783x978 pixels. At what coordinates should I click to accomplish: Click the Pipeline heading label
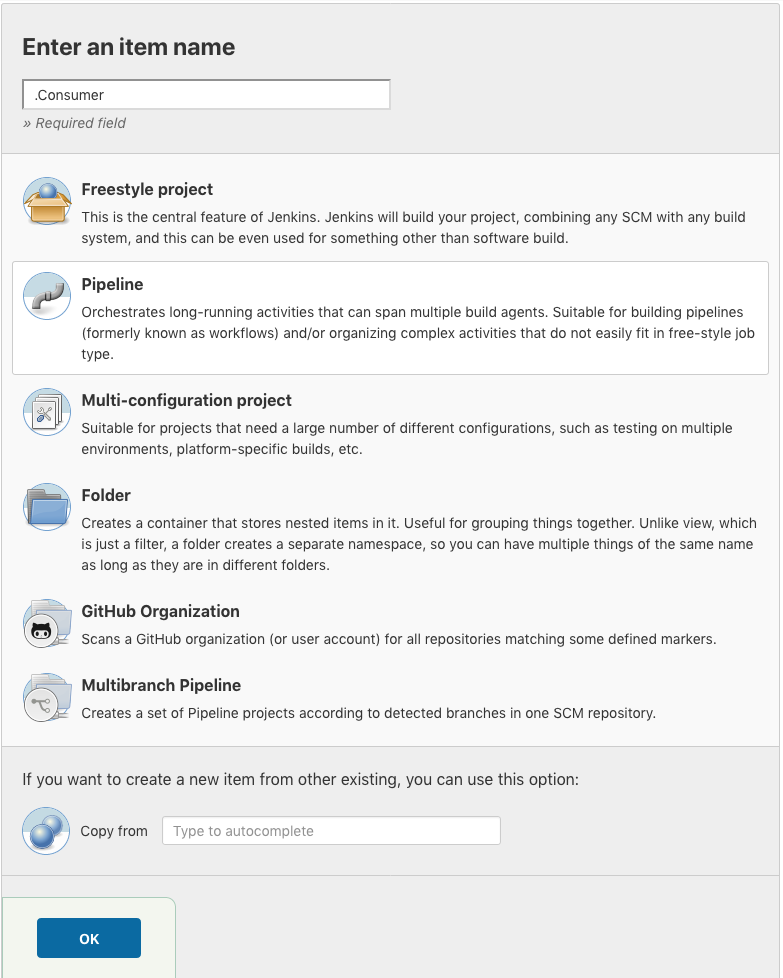pyautogui.click(x=112, y=284)
